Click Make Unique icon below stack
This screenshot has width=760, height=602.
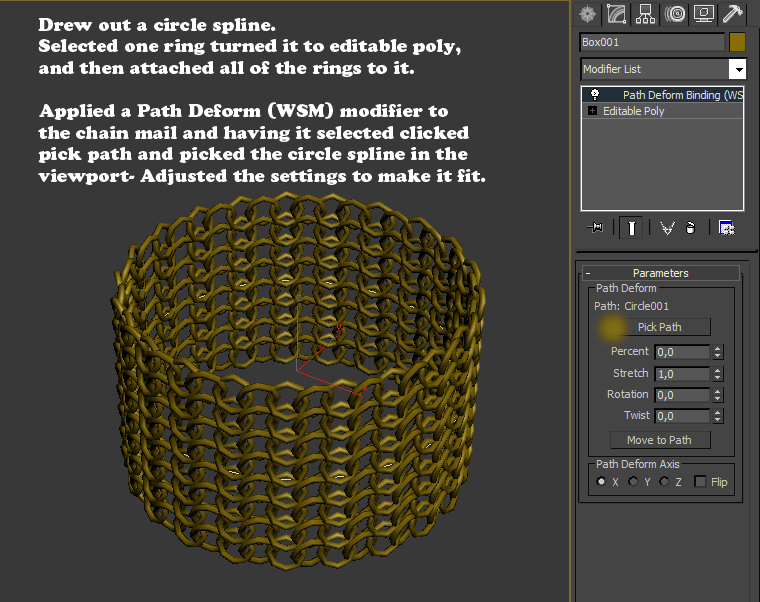(x=667, y=228)
